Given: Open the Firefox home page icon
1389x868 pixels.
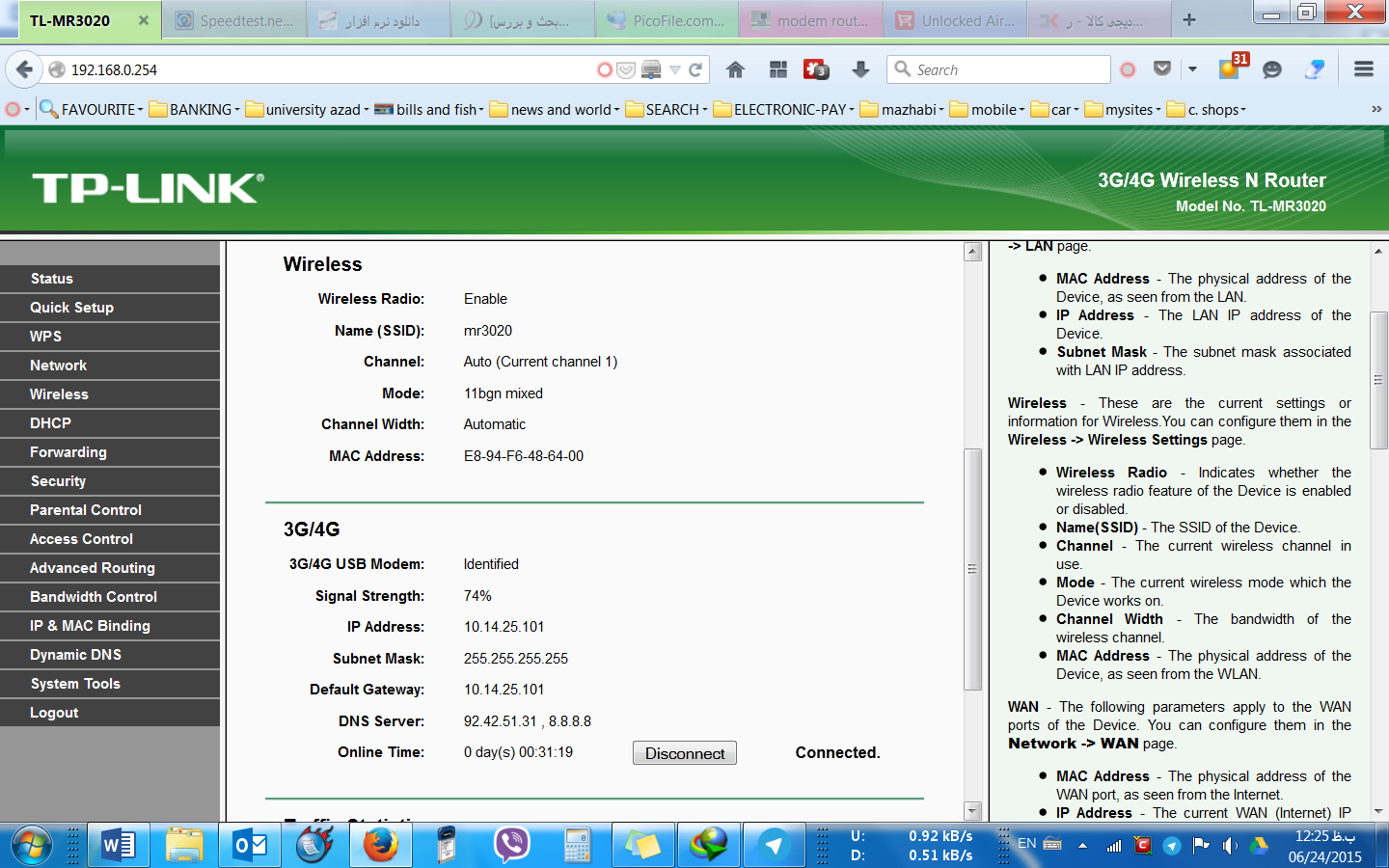Looking at the screenshot, I should pyautogui.click(x=735, y=69).
